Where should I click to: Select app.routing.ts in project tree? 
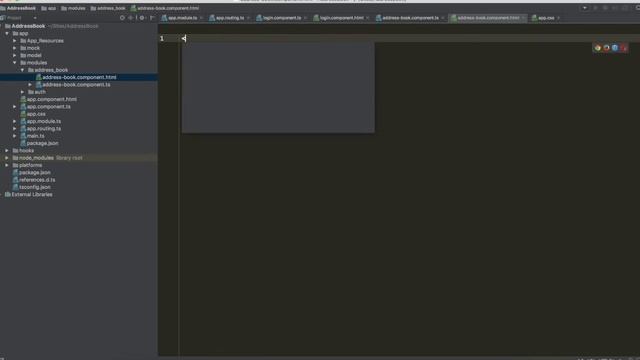pos(44,129)
